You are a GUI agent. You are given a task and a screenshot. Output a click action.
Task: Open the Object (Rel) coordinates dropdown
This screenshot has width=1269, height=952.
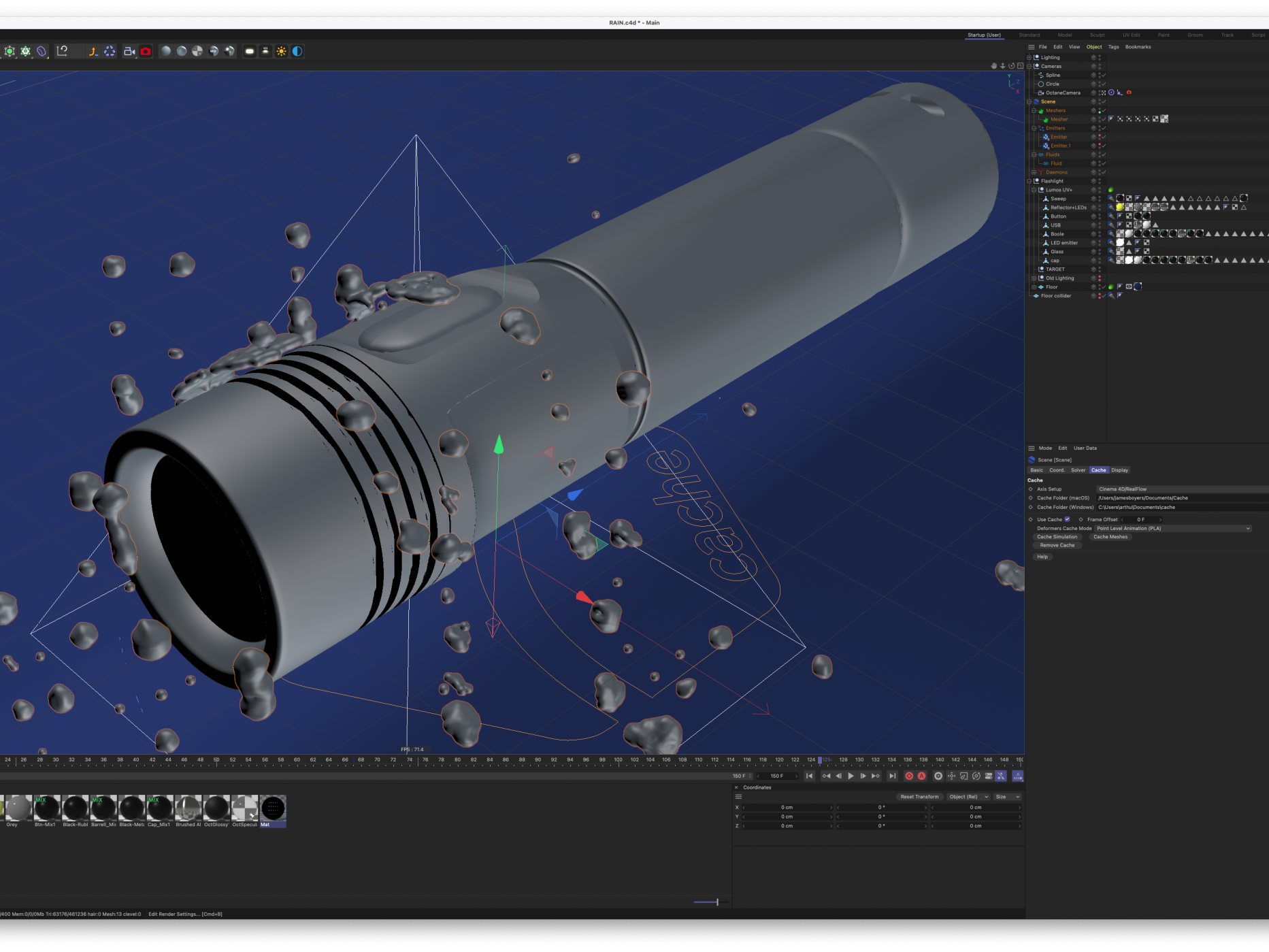click(968, 797)
